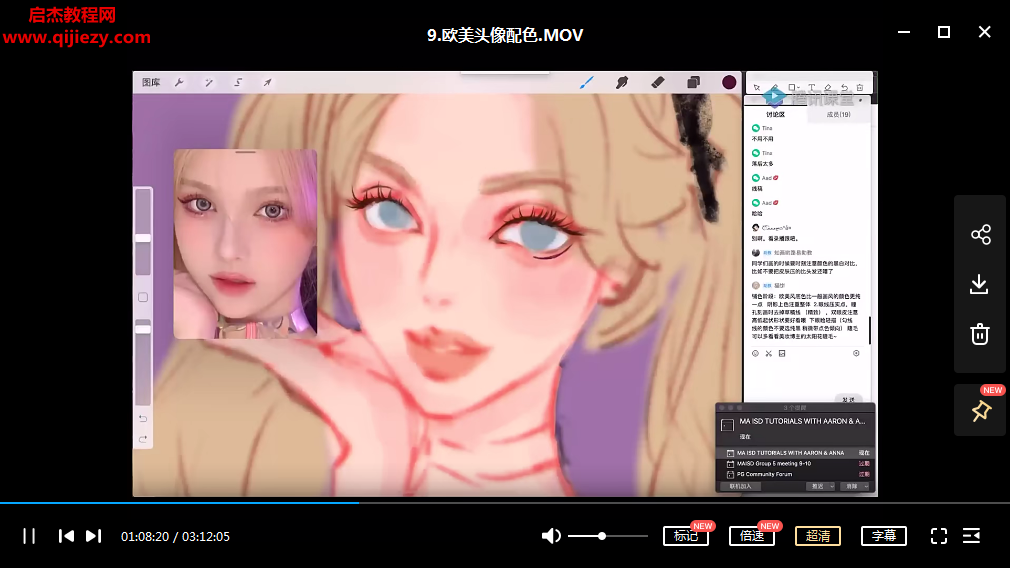Screen dimensions: 1010x568
Task: Click the trash delete icon on right panel
Action: [980, 334]
